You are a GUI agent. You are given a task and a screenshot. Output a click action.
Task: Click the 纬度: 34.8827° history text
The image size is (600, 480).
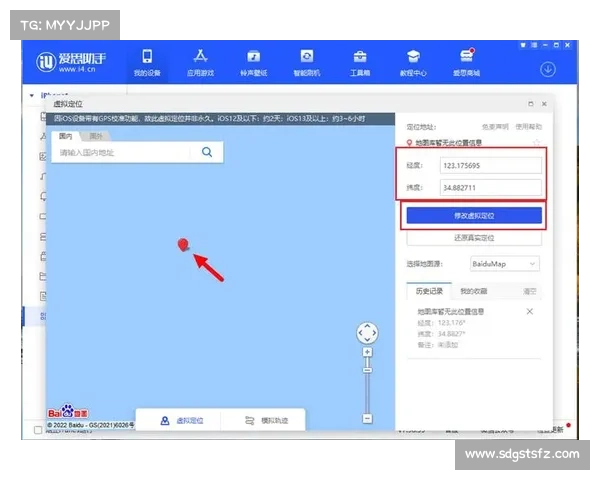441,334
